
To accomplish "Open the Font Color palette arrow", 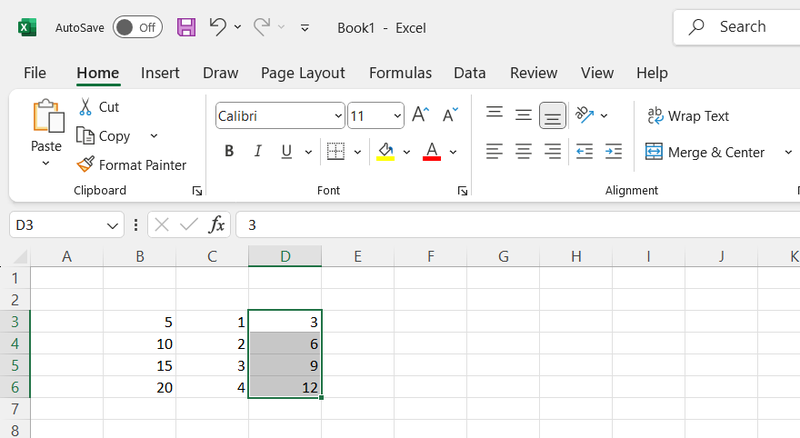I will point(453,152).
